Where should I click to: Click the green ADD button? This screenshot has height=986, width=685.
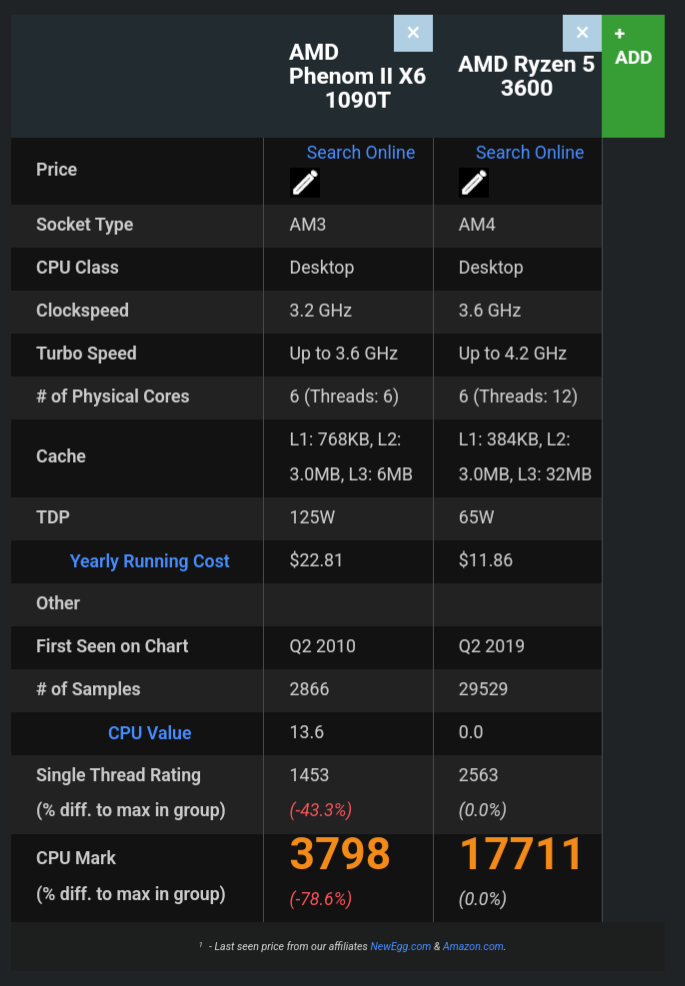633,76
